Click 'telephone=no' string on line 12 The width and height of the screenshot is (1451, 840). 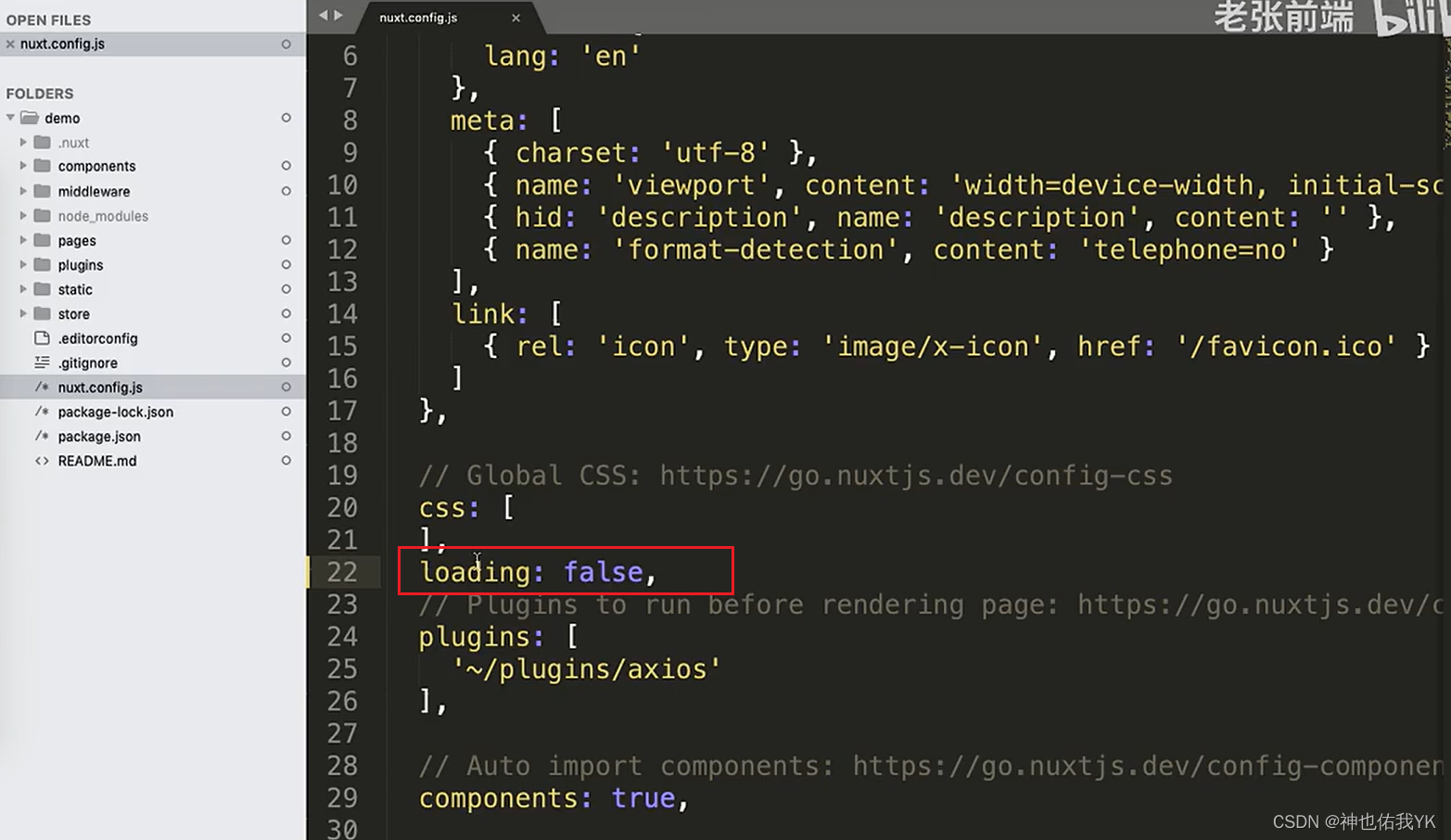coord(1190,249)
